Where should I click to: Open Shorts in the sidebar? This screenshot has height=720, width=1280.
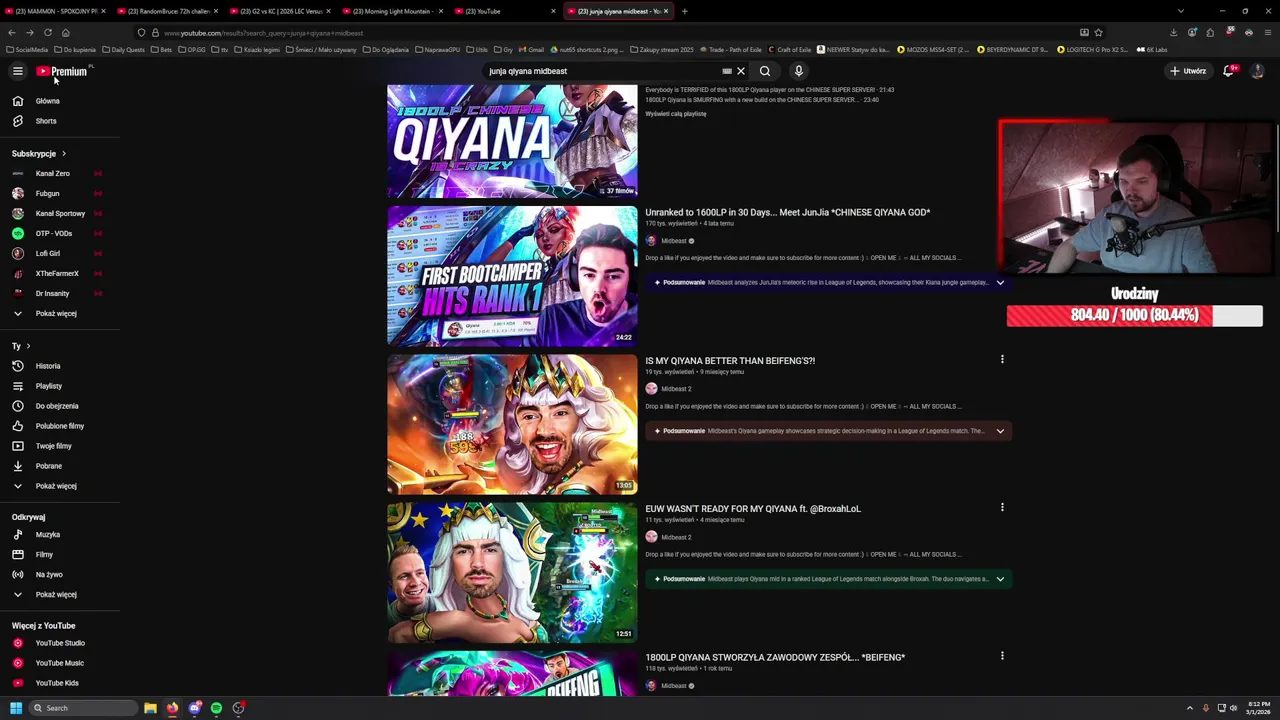coord(46,121)
